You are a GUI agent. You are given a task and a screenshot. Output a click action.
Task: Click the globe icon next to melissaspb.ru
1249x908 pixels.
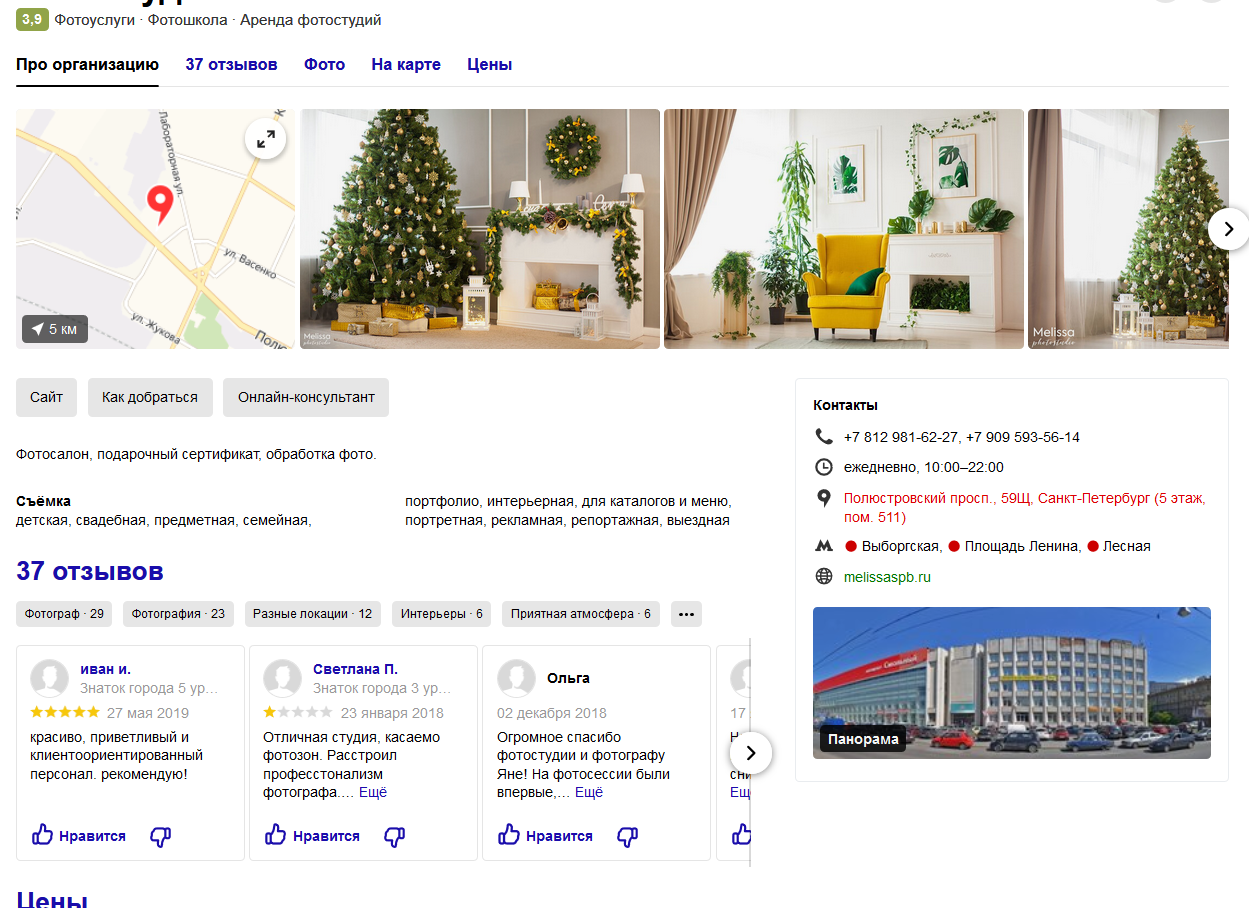point(824,576)
